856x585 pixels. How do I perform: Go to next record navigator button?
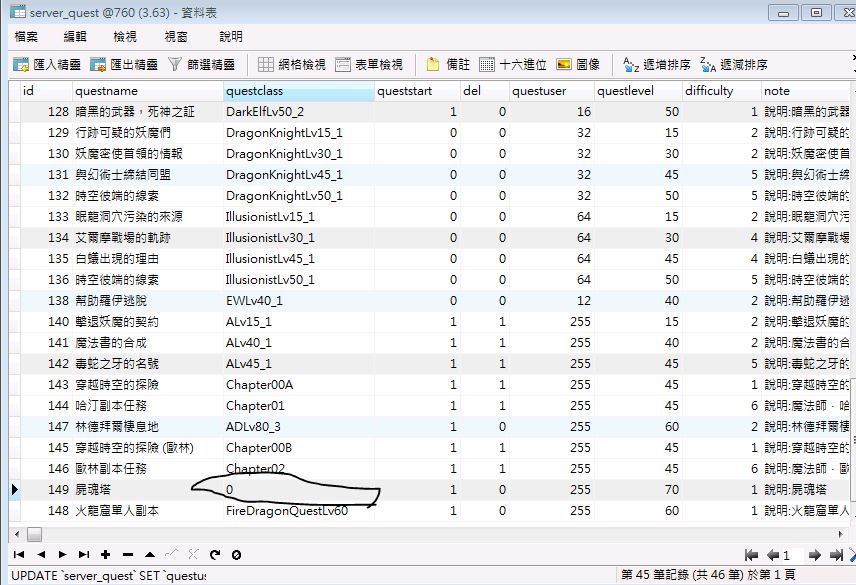coord(62,554)
